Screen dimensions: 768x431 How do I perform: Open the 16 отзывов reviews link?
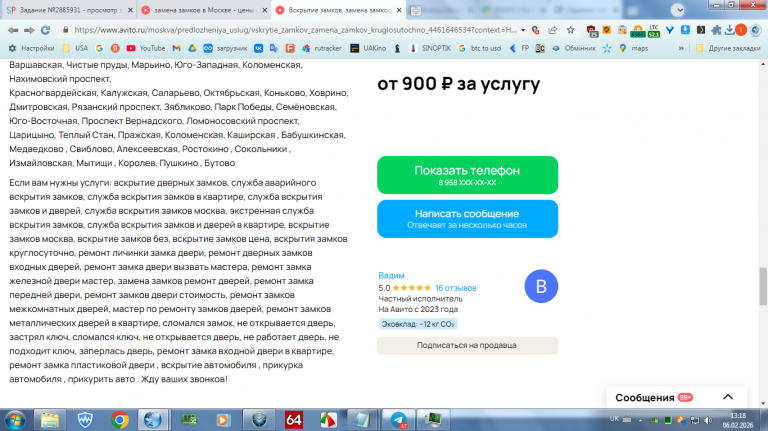point(456,288)
